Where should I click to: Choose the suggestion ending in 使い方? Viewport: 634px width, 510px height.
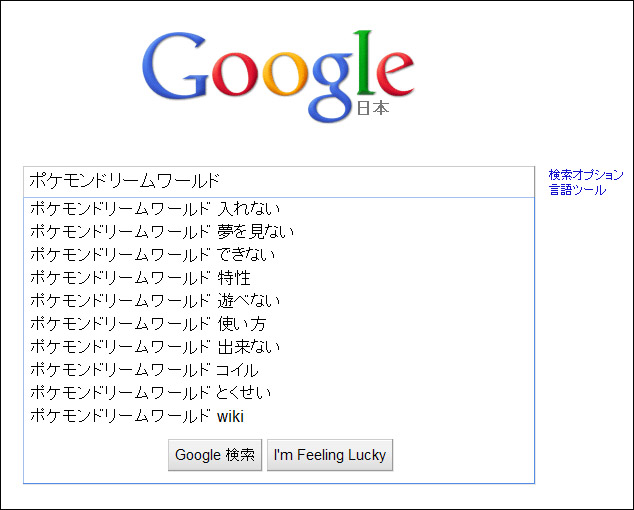pos(148,324)
